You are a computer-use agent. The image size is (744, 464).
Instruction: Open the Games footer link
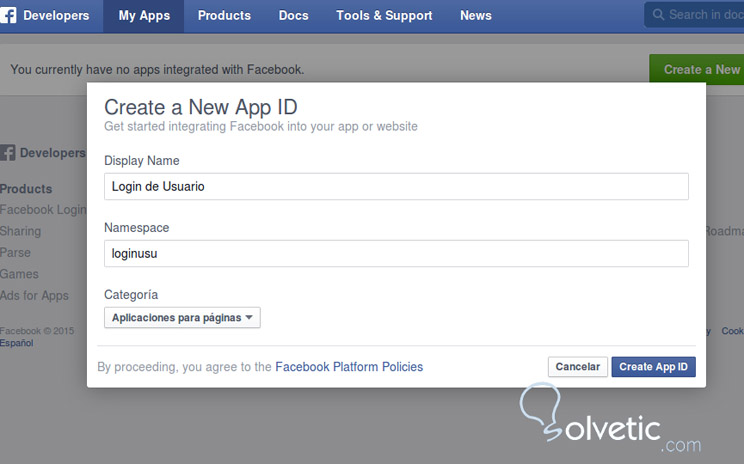[19, 274]
